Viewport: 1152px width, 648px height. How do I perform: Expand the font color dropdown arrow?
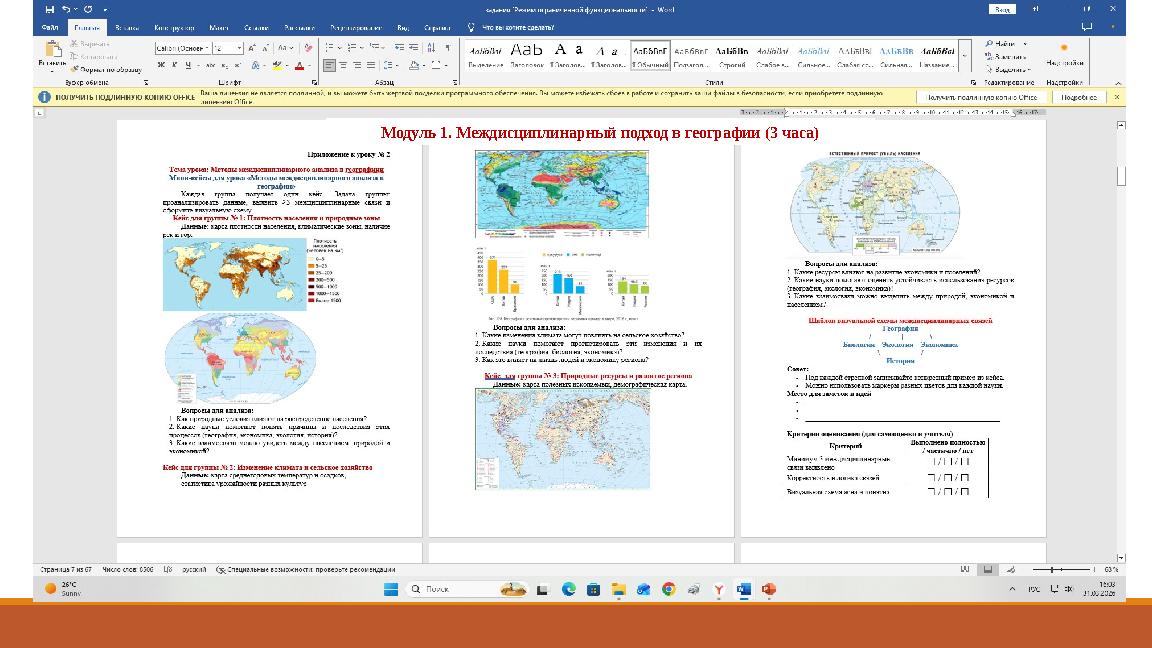coord(308,66)
